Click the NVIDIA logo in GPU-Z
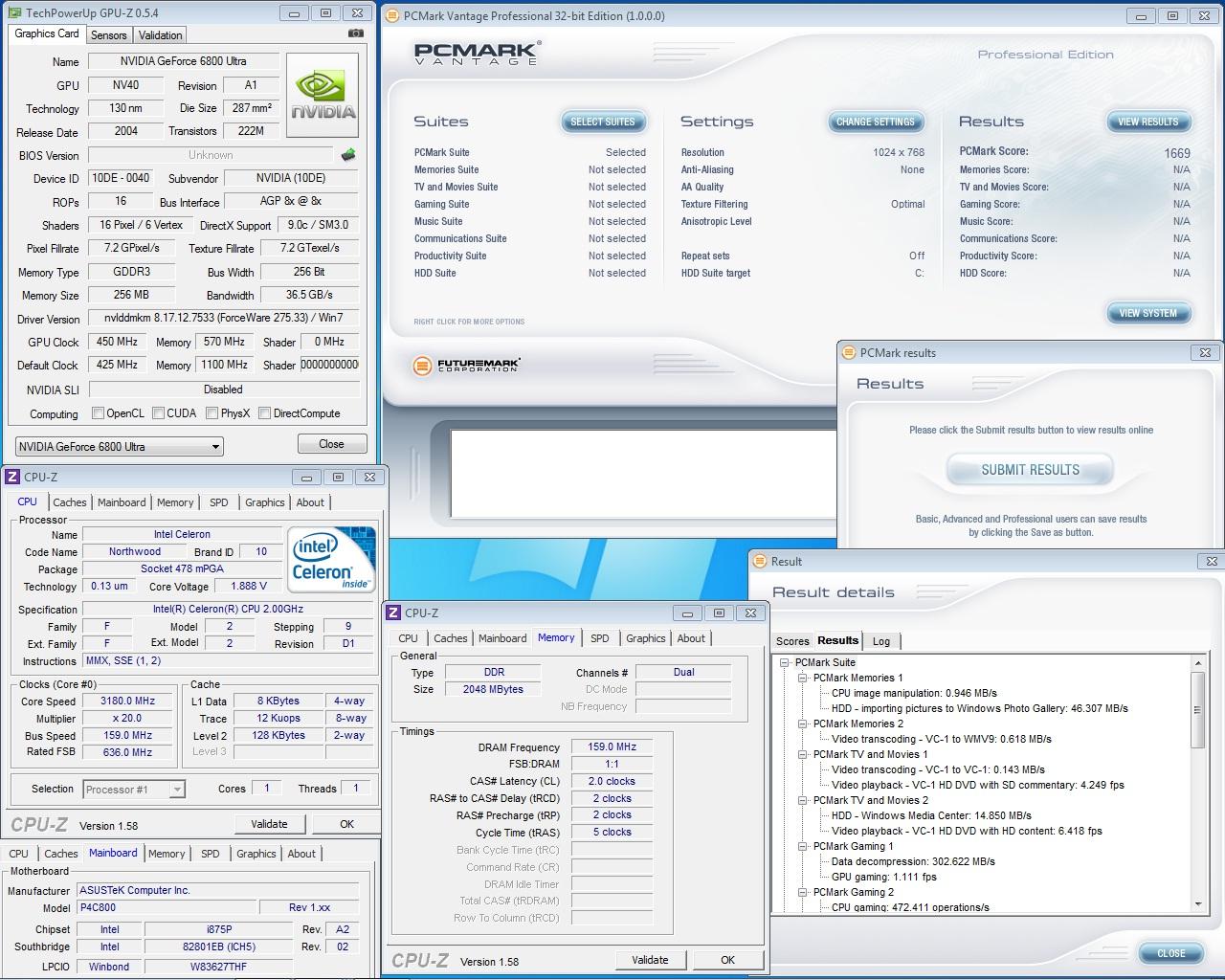The image size is (1225, 980). coord(323,95)
